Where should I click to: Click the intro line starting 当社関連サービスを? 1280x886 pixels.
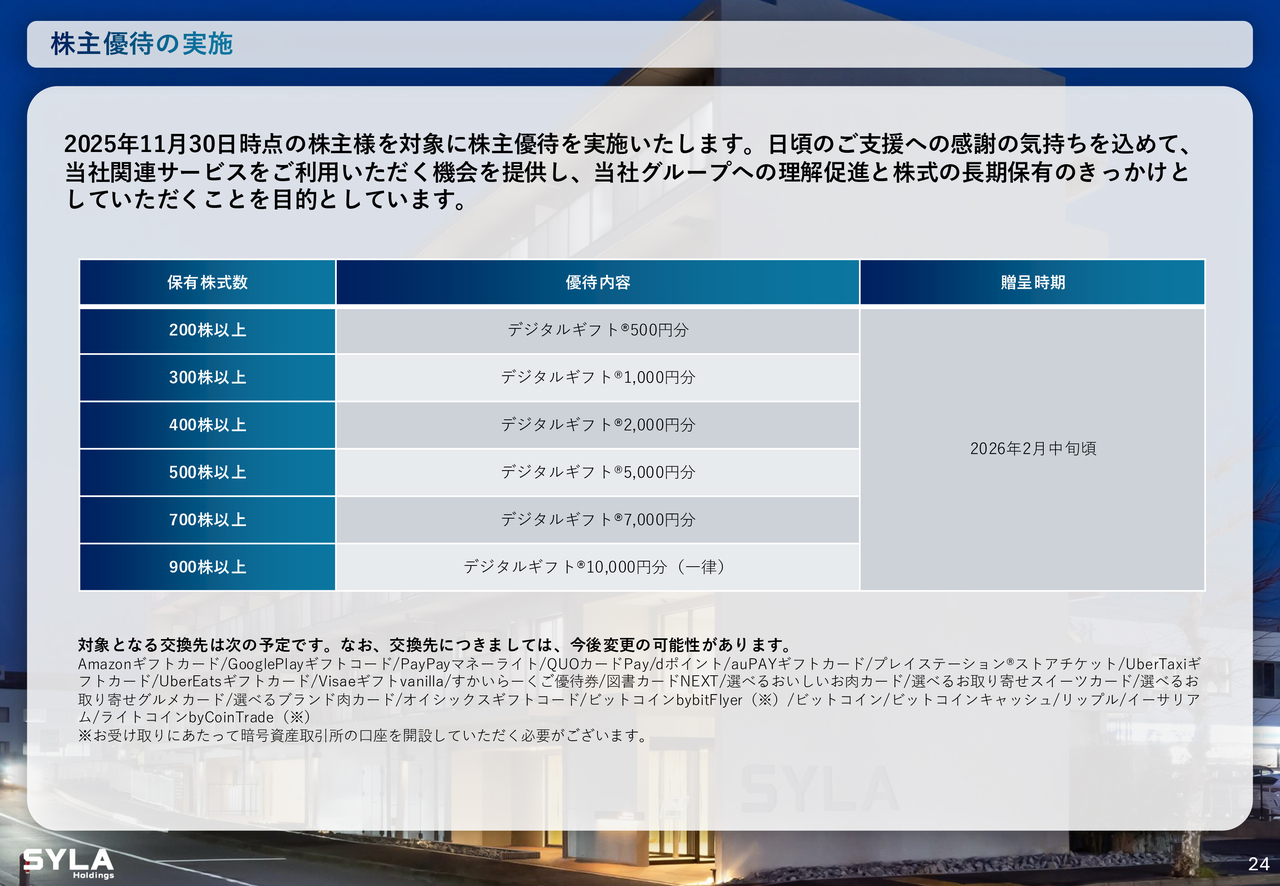tap(626, 172)
